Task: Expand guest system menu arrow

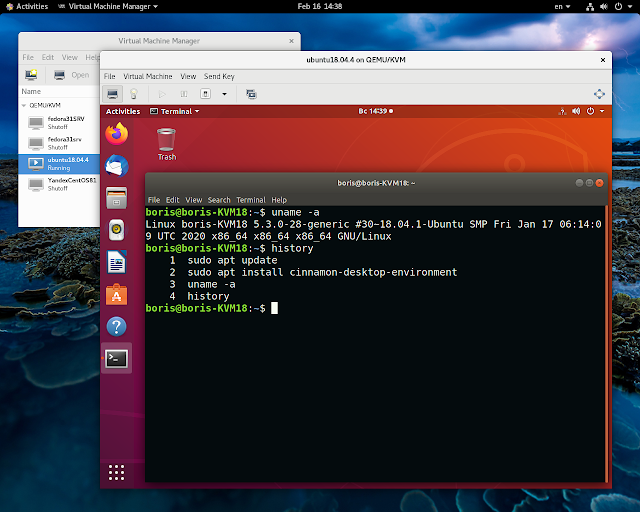Action: (602, 111)
